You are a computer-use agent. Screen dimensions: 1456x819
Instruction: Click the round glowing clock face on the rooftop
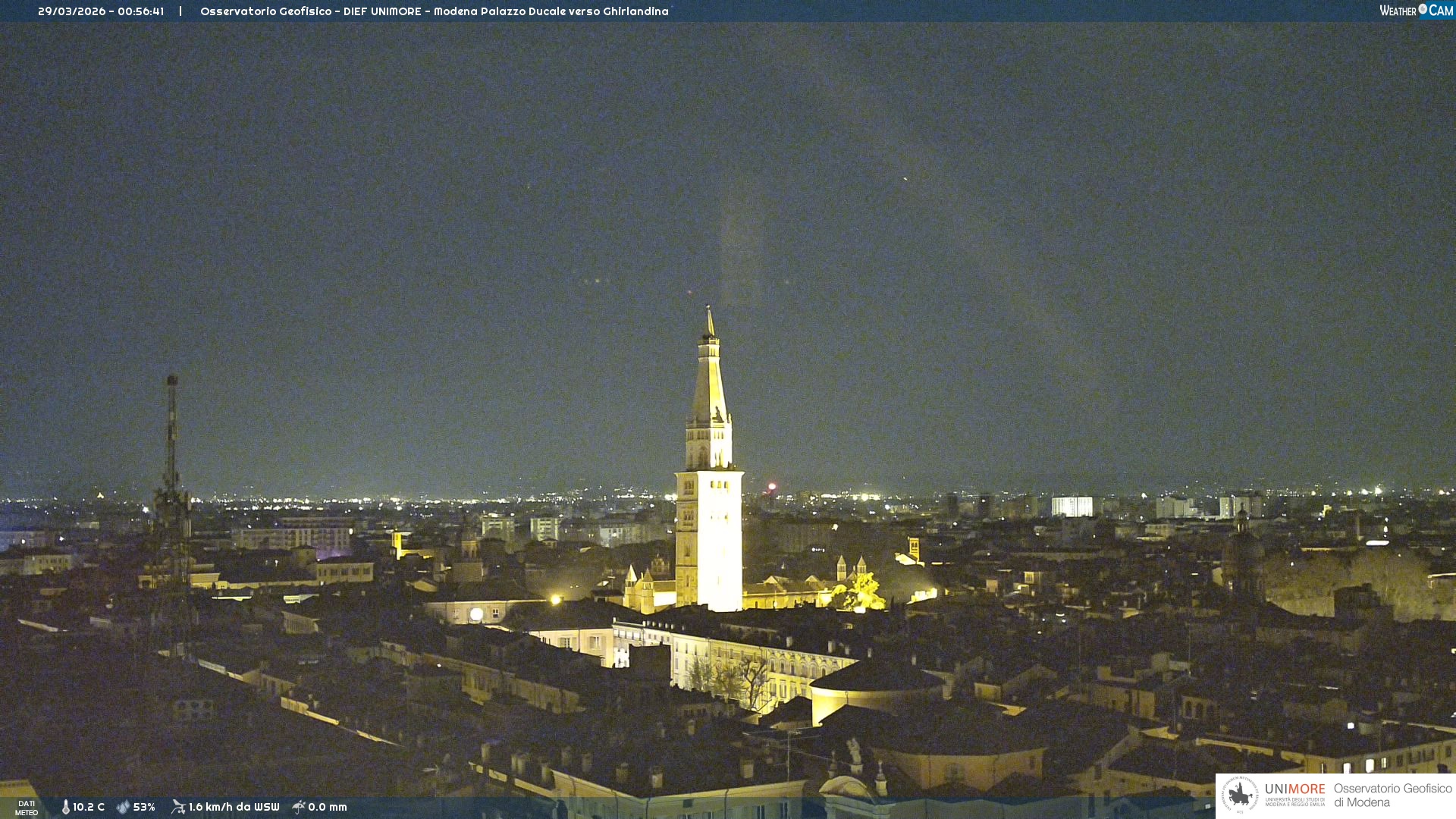(476, 613)
